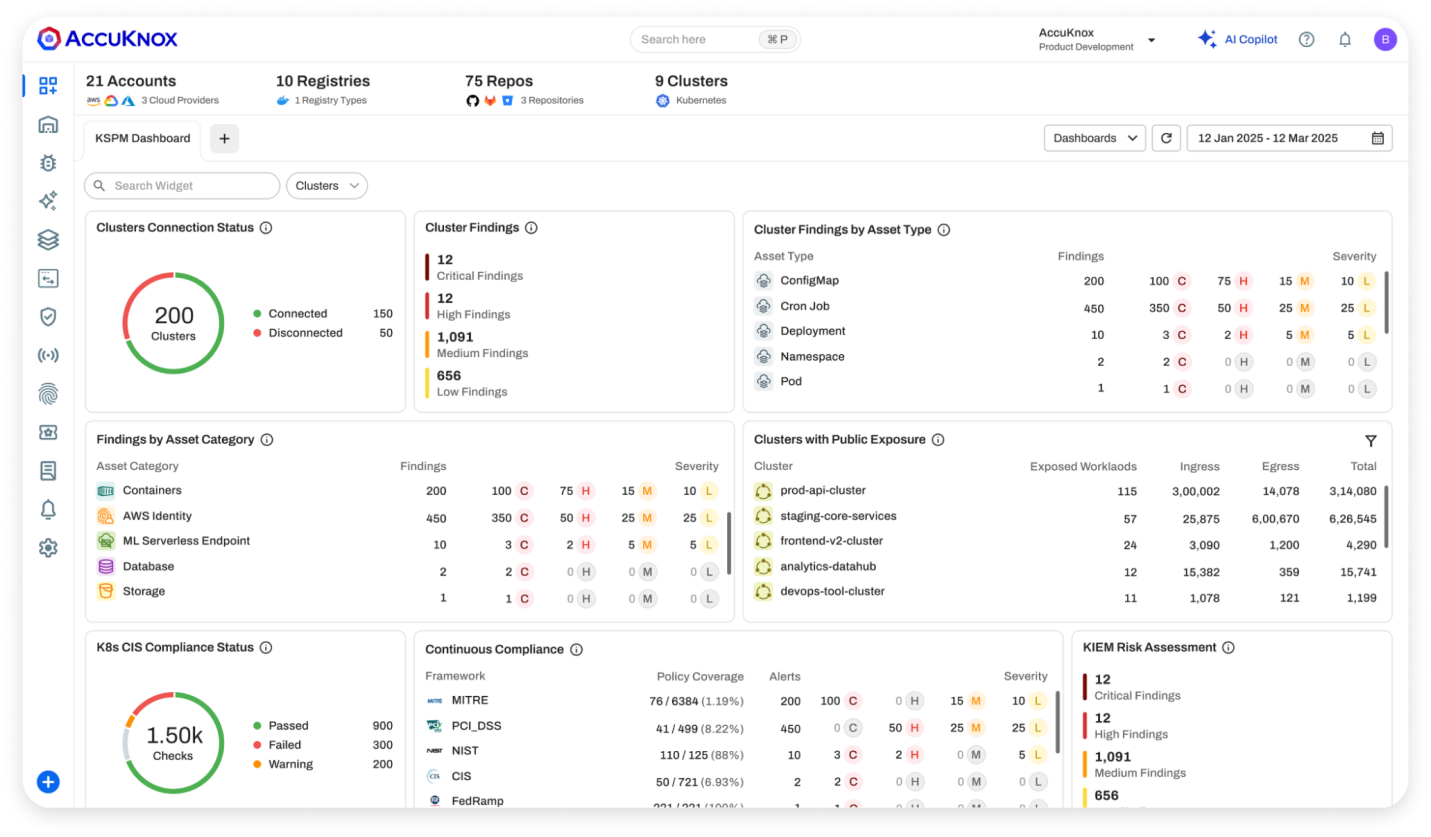Click the filter icon on Clusters with Public Exposure
The width and height of the screenshot is (1431, 837).
coord(1371,440)
